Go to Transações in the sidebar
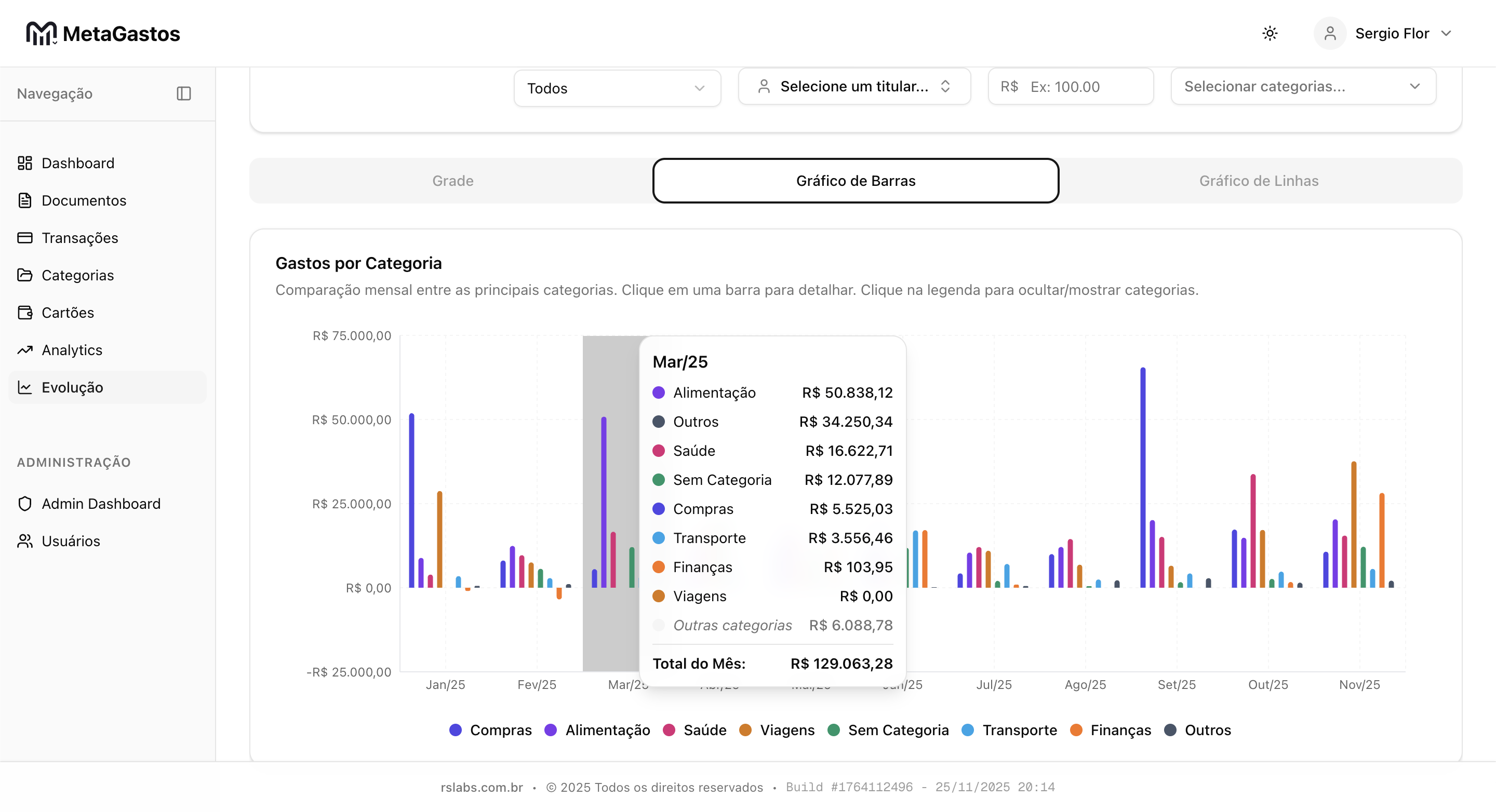The image size is (1496, 812). click(79, 238)
